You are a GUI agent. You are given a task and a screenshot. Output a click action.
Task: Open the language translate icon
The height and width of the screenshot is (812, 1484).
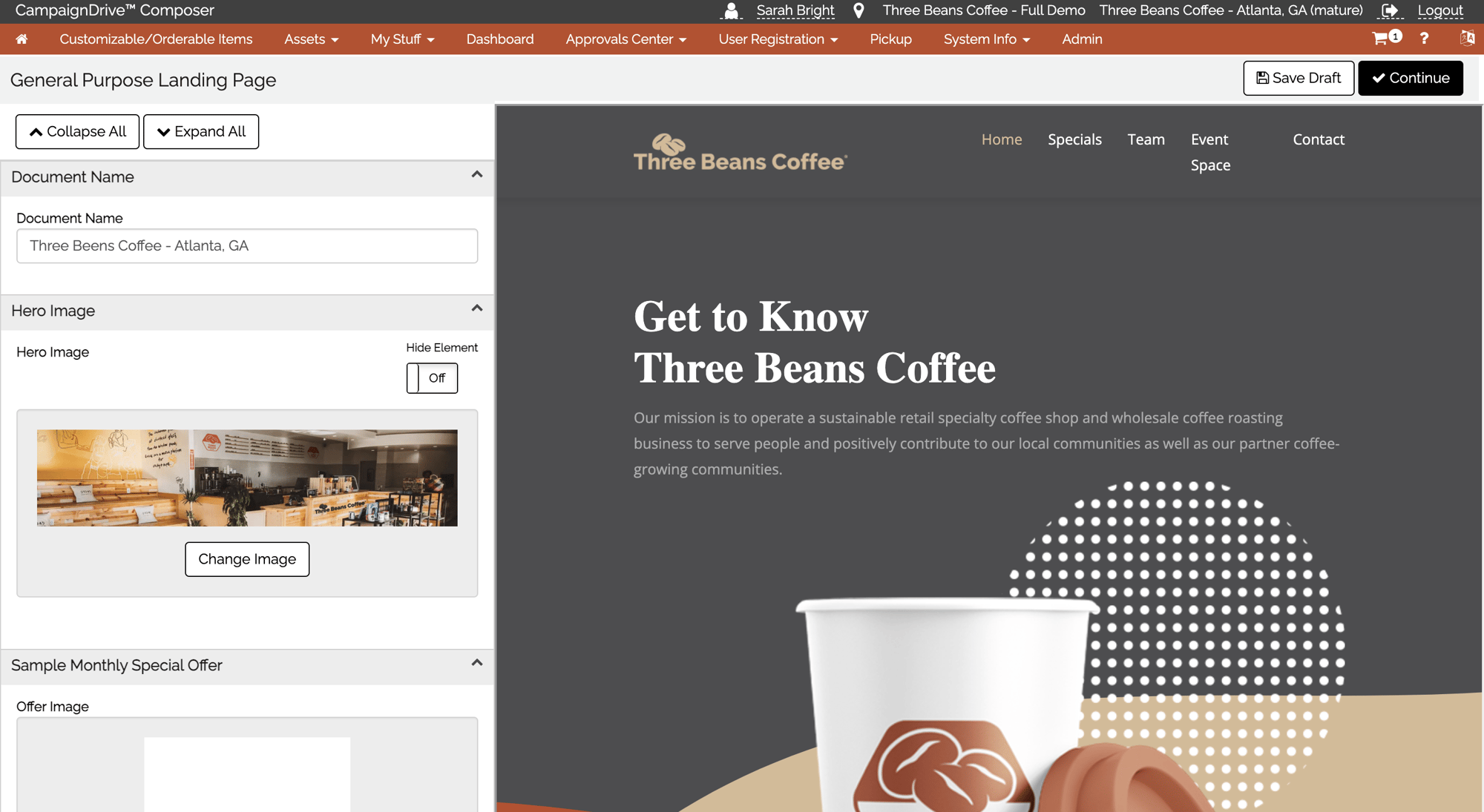click(1467, 39)
